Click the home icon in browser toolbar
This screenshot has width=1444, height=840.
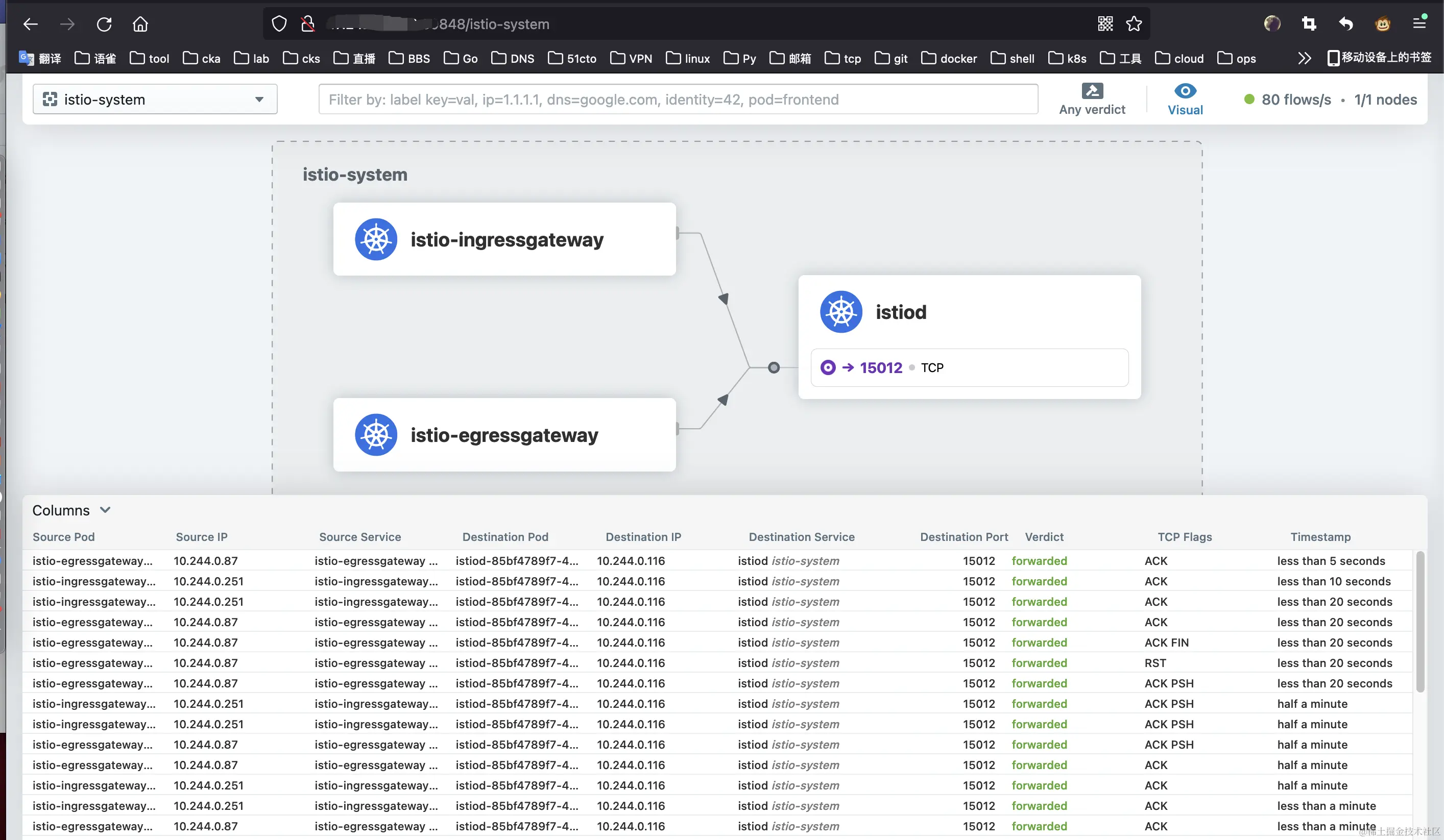[x=140, y=24]
